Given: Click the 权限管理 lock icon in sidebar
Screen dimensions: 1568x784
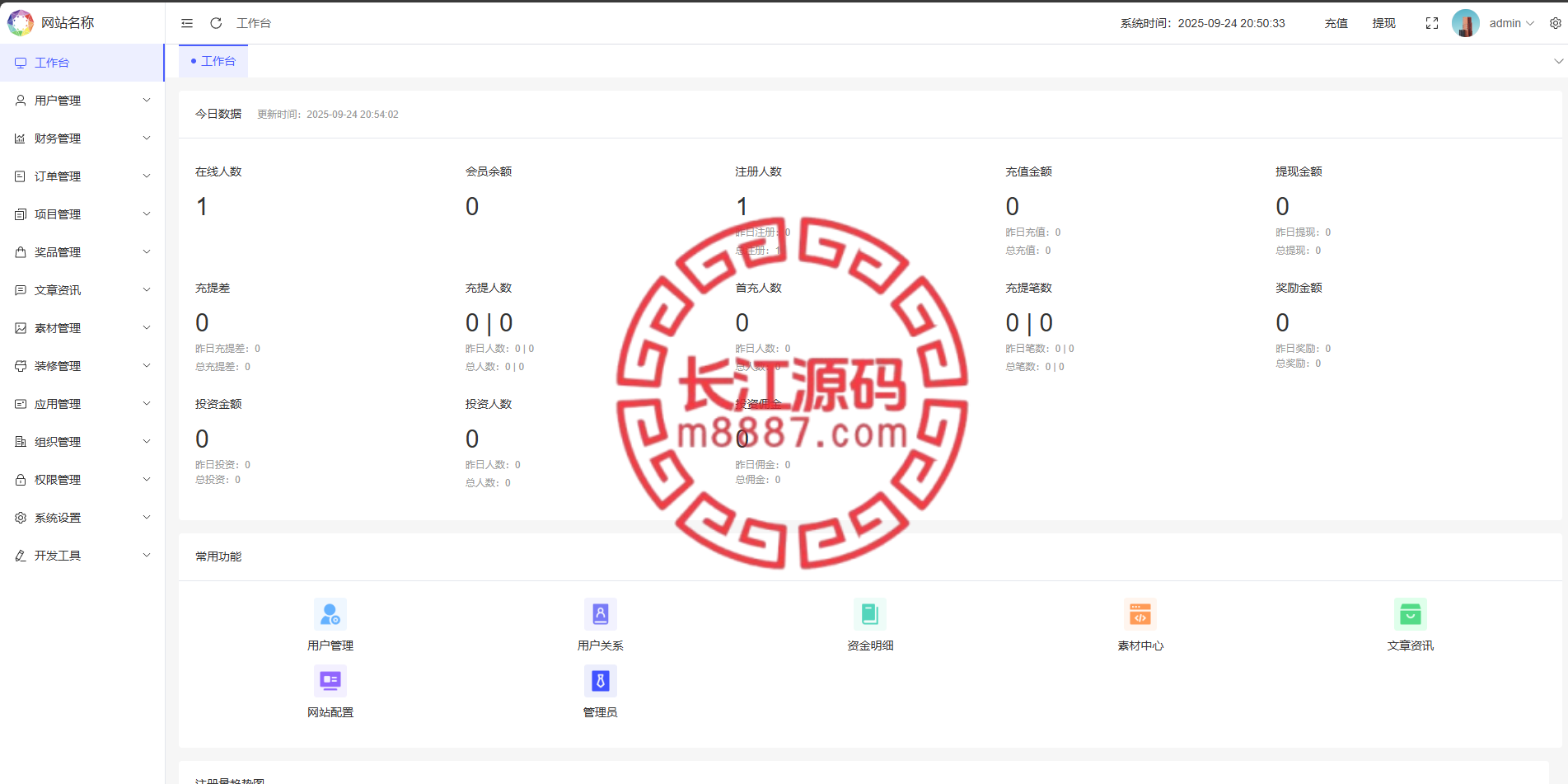Looking at the screenshot, I should click(x=21, y=480).
